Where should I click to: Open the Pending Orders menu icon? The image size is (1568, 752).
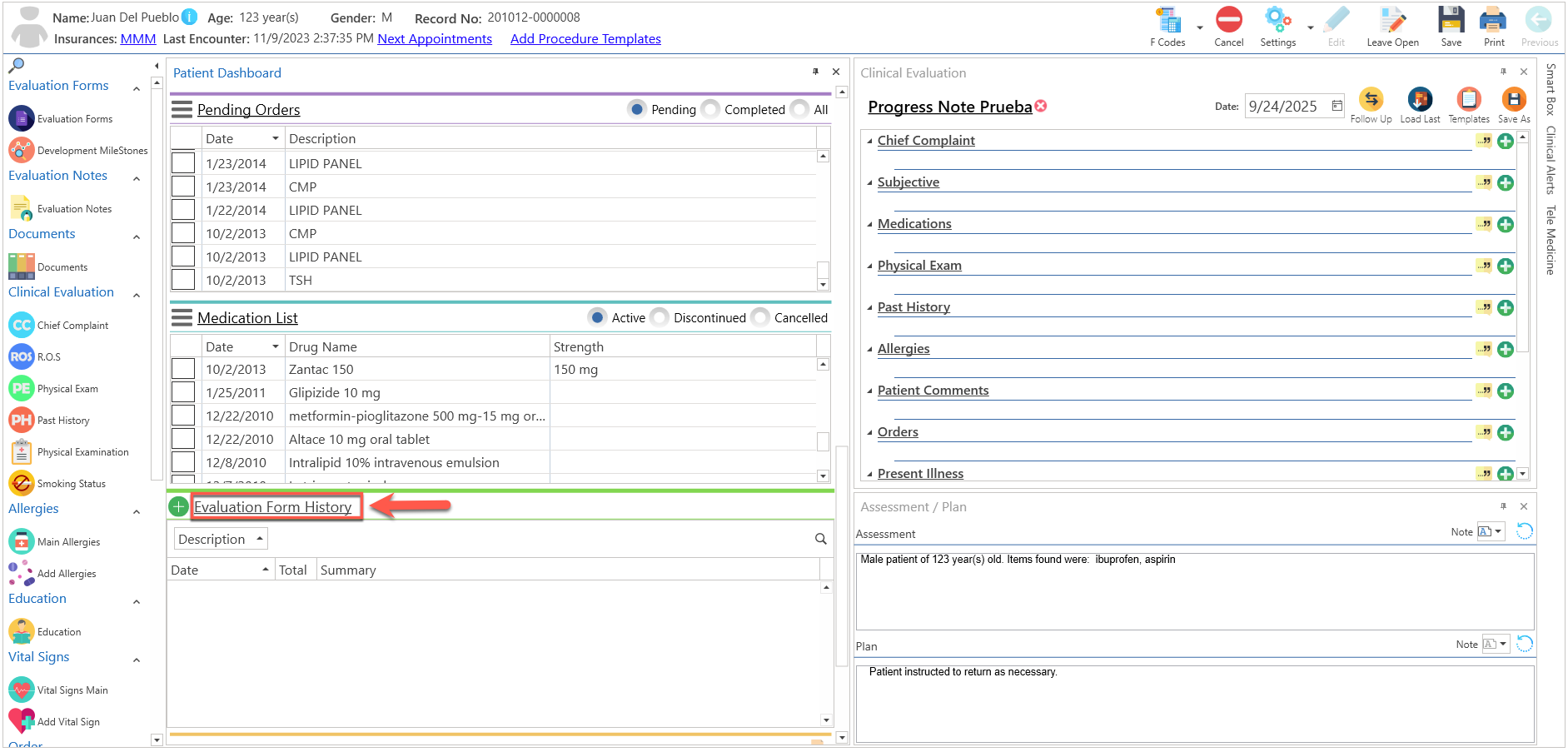point(182,109)
